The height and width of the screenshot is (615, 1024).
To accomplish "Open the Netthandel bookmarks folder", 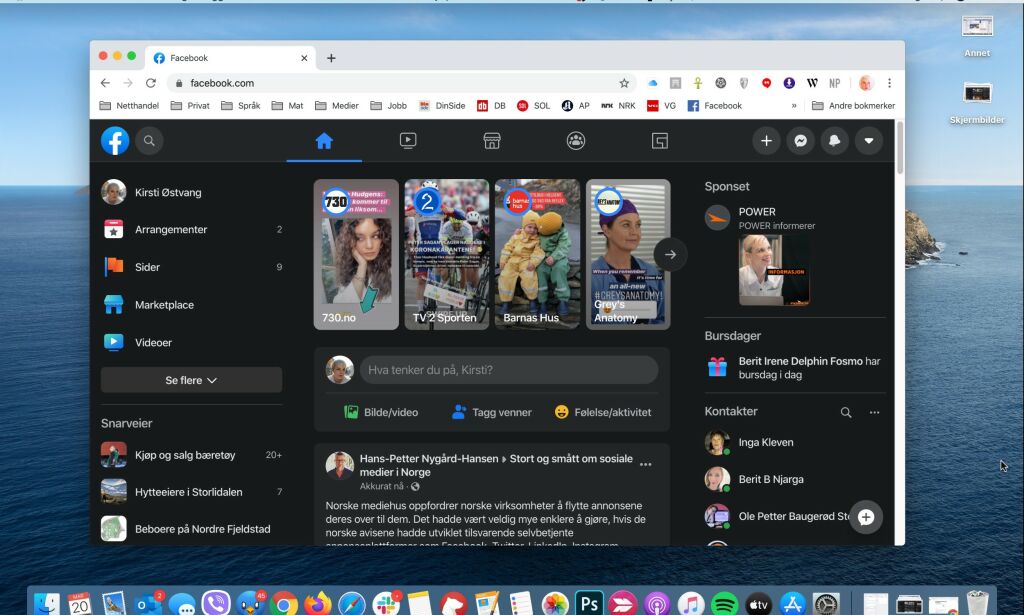I will 129,106.
